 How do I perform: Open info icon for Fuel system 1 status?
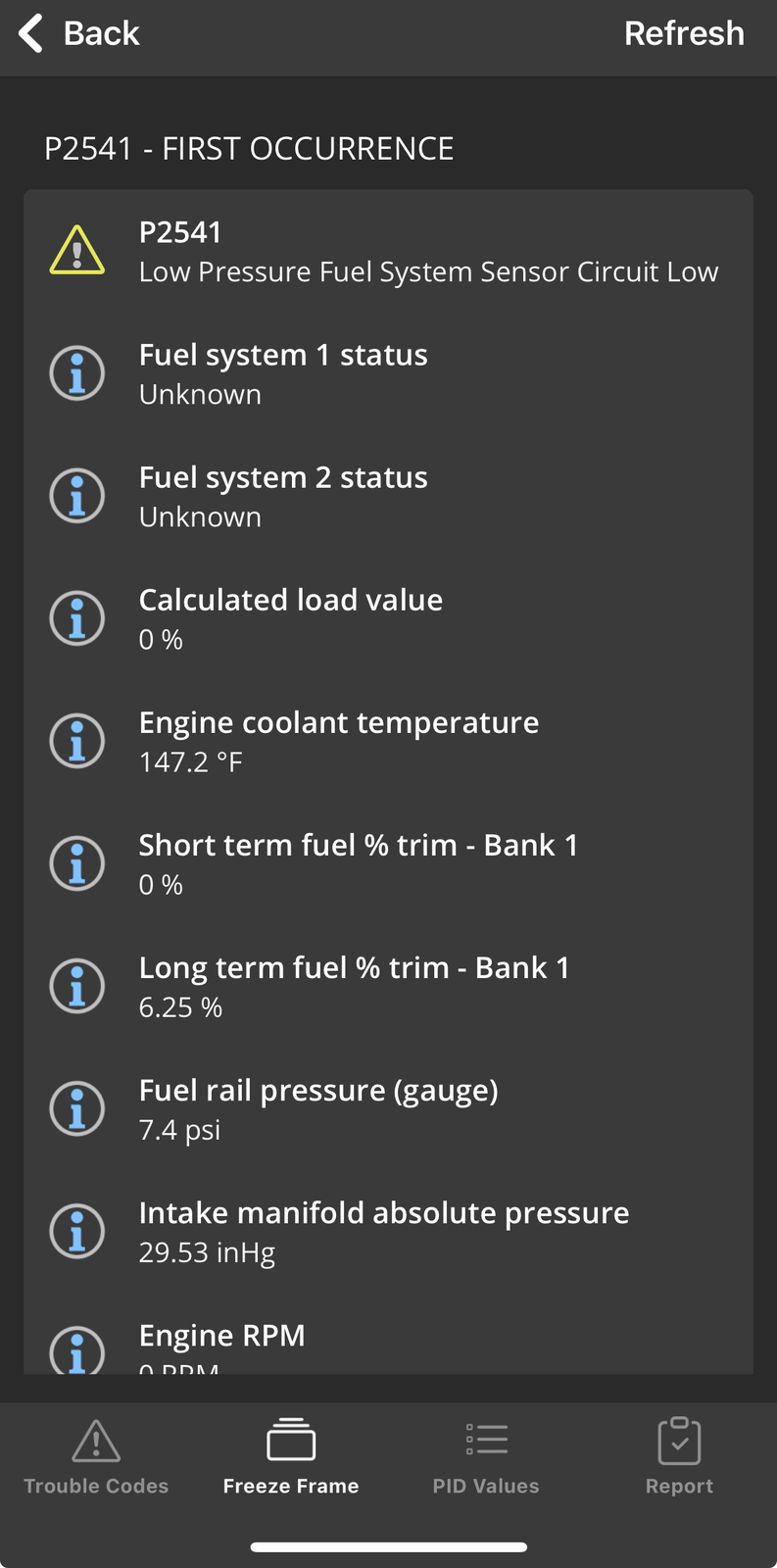[x=77, y=373]
